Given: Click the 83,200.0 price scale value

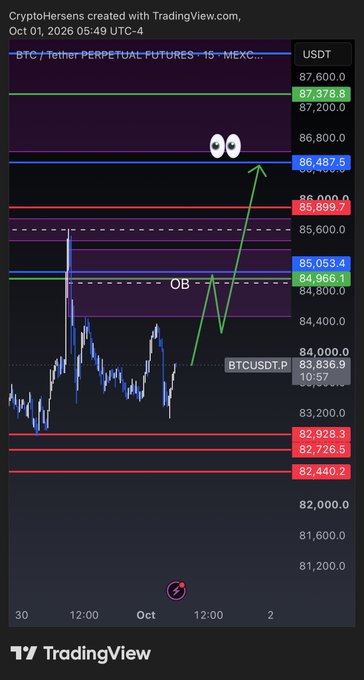Looking at the screenshot, I should click(322, 413).
